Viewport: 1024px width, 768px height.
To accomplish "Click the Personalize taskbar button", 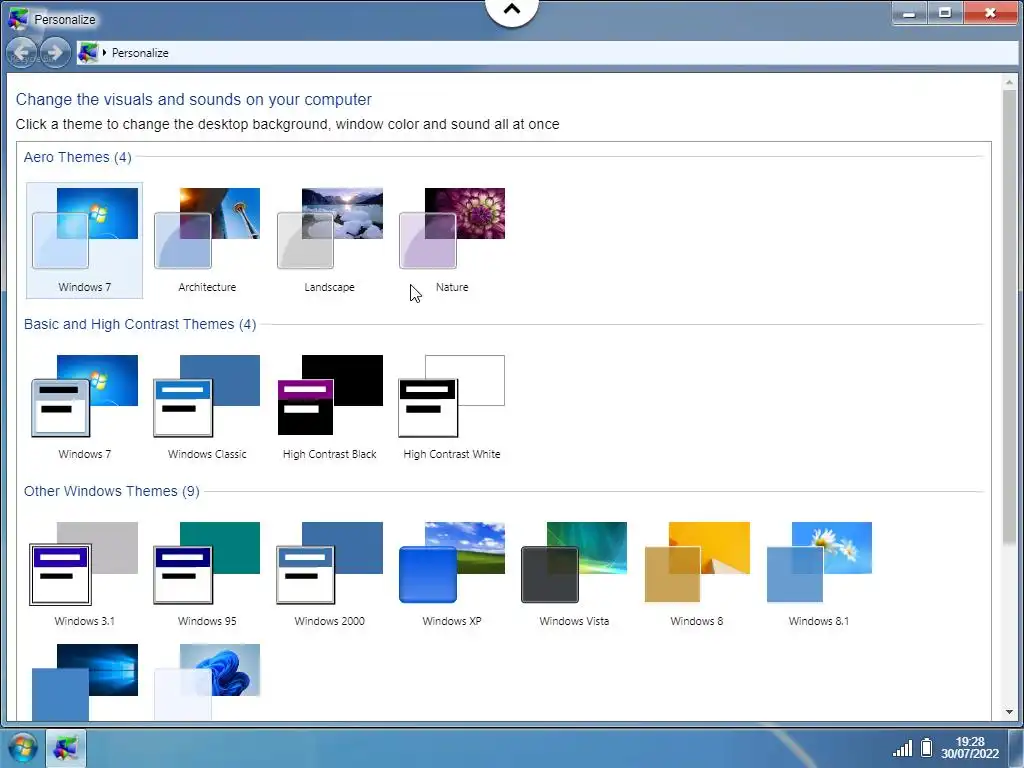I will click(x=65, y=747).
